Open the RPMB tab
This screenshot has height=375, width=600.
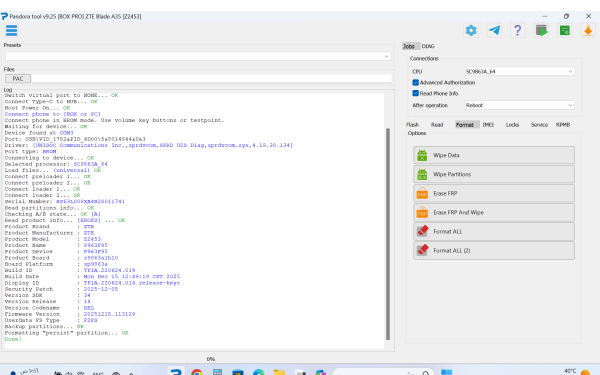(563, 125)
